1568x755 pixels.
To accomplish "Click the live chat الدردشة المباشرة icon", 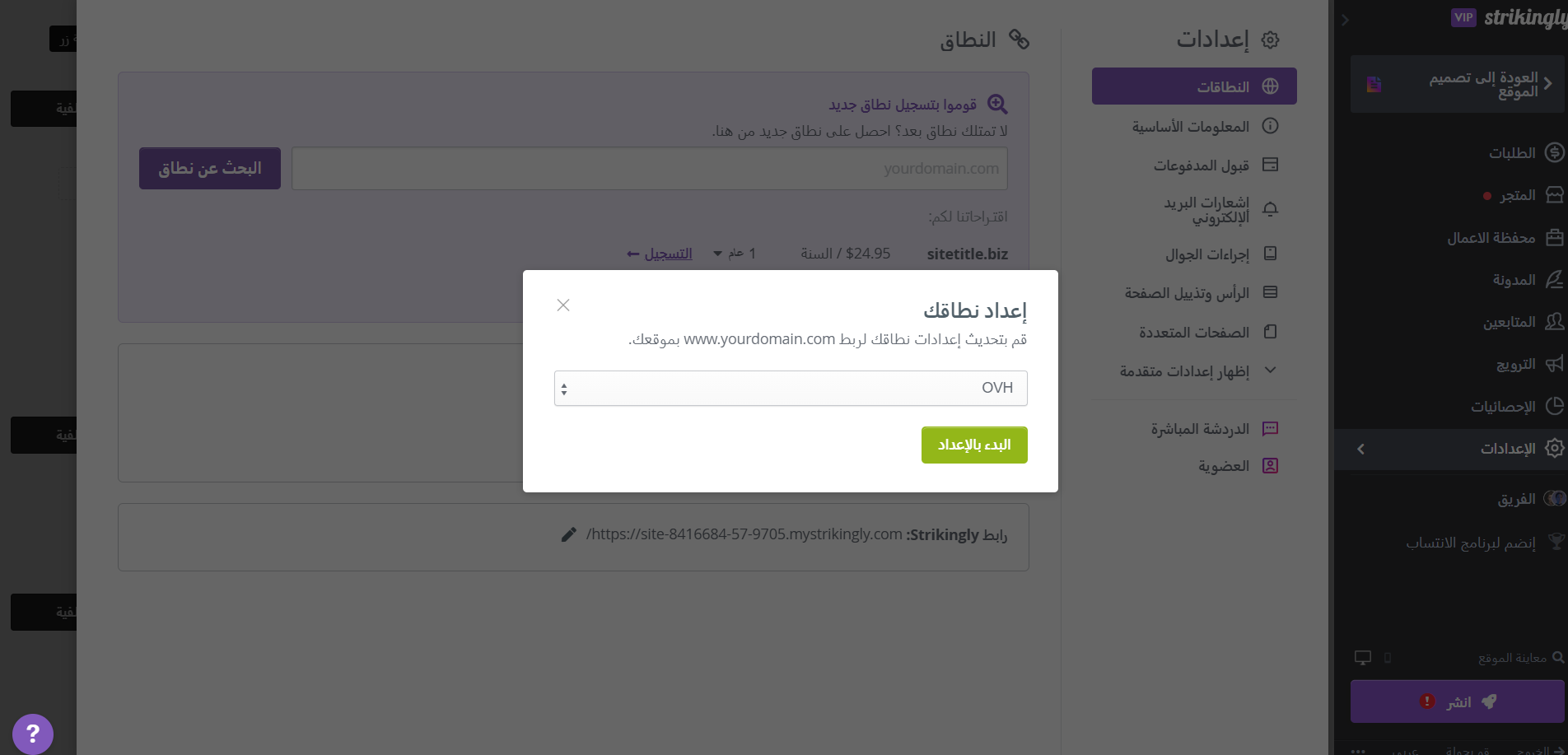I will (x=1271, y=428).
